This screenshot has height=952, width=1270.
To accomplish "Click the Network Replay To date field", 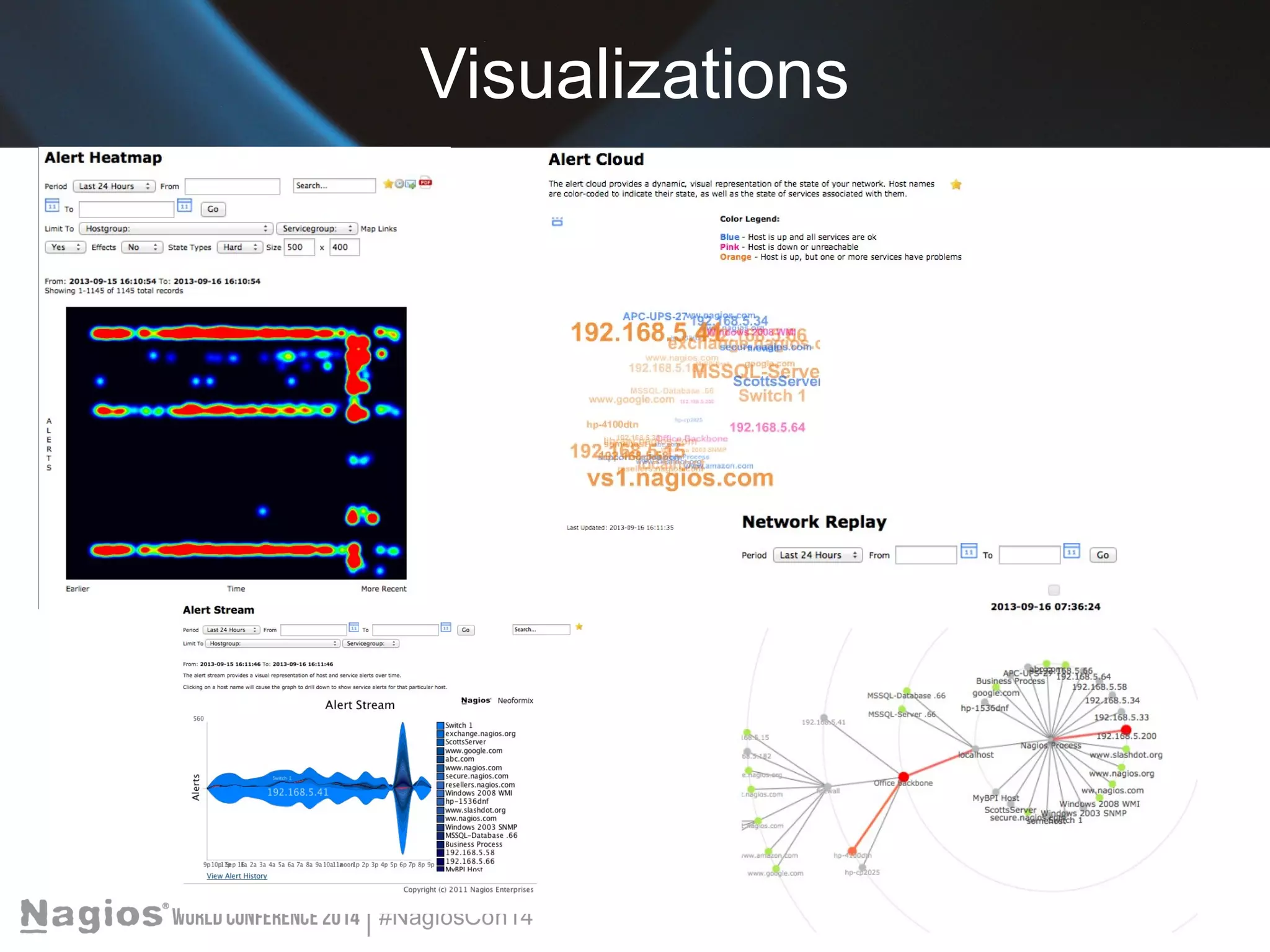I will click(x=1029, y=555).
